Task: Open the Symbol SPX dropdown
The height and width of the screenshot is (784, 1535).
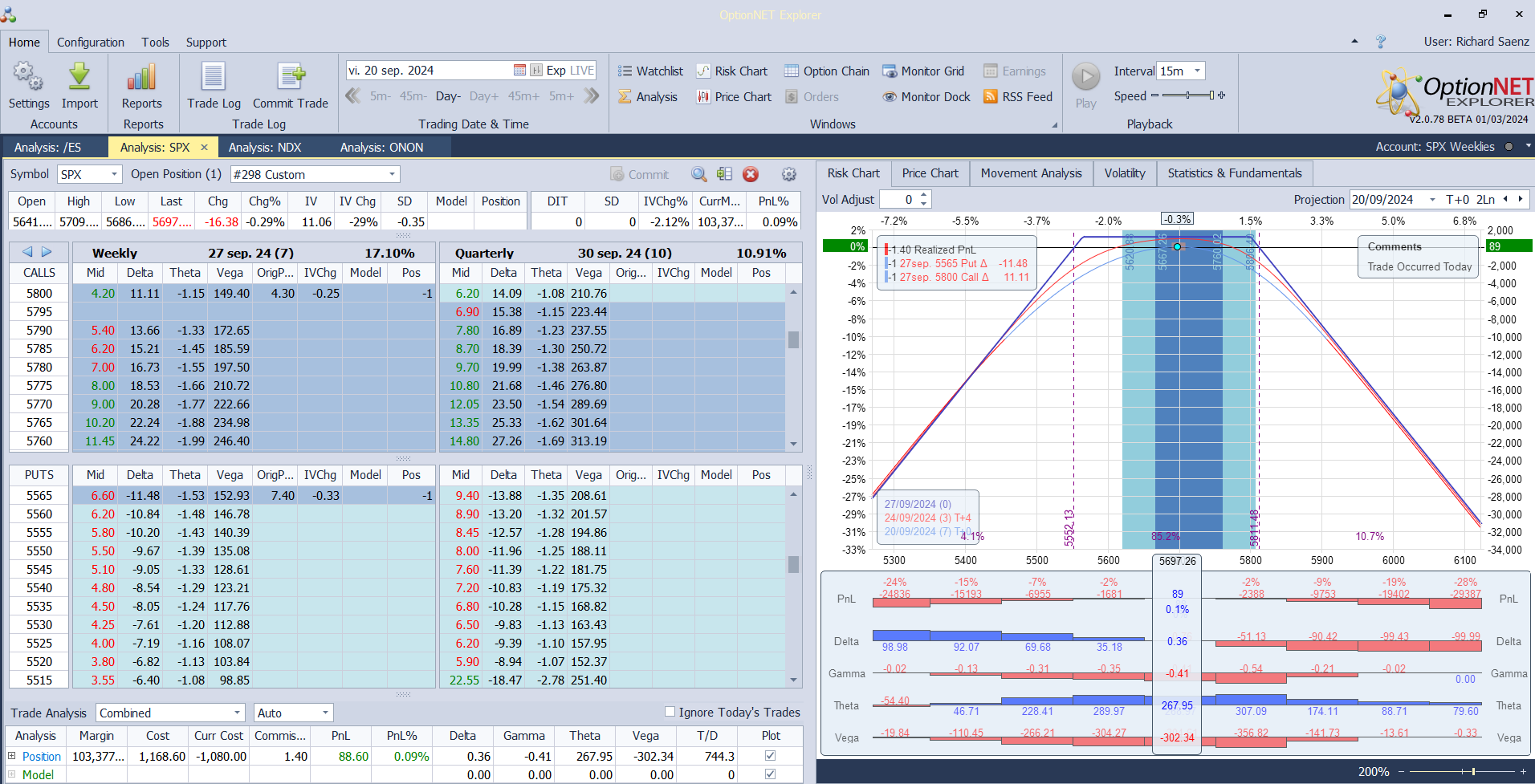Action: click(x=115, y=174)
